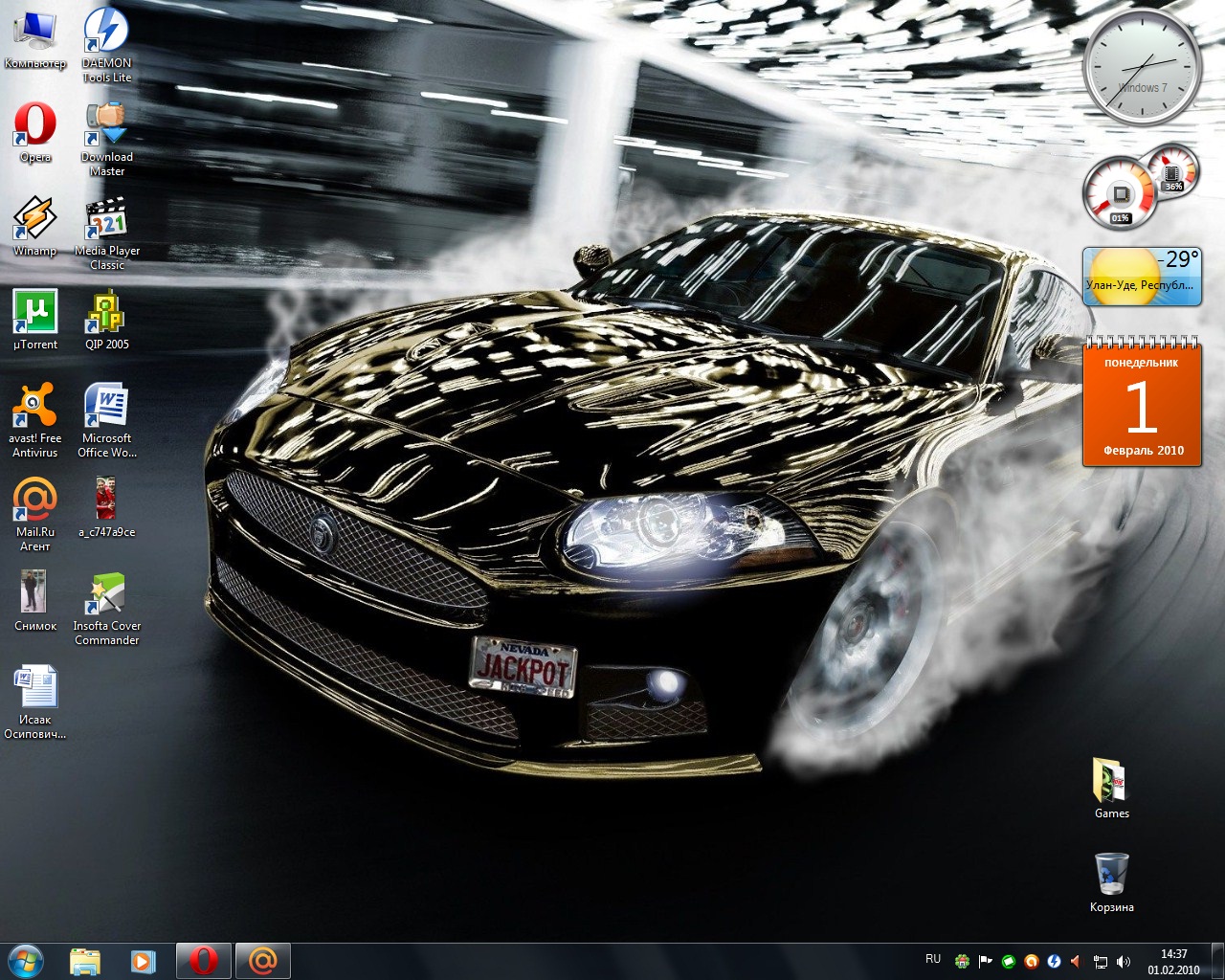1225x980 pixels.
Task: Open avast! Free Antivirus shortcut
Action: pyautogui.click(x=35, y=408)
